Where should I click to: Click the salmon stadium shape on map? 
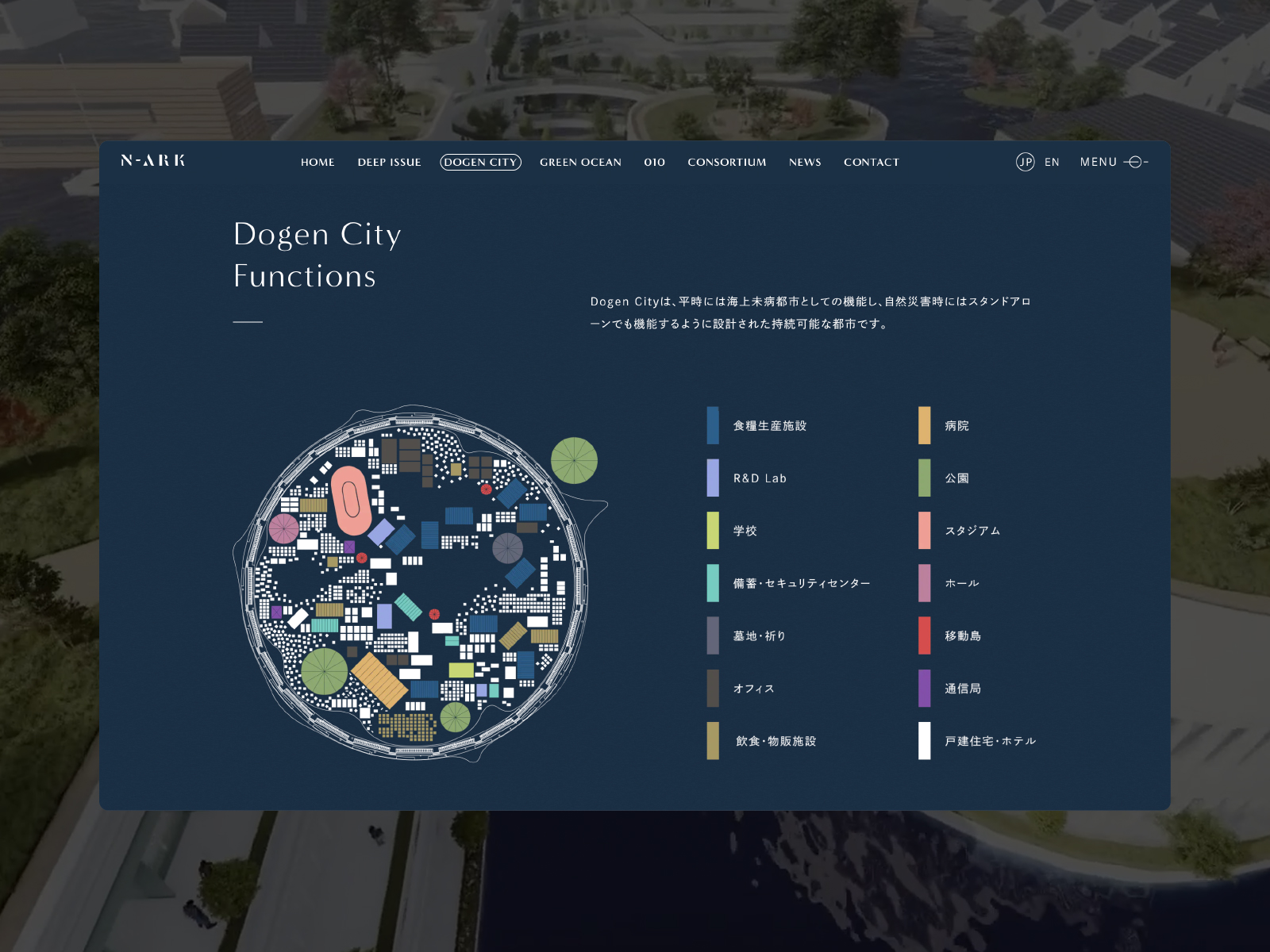[350, 501]
